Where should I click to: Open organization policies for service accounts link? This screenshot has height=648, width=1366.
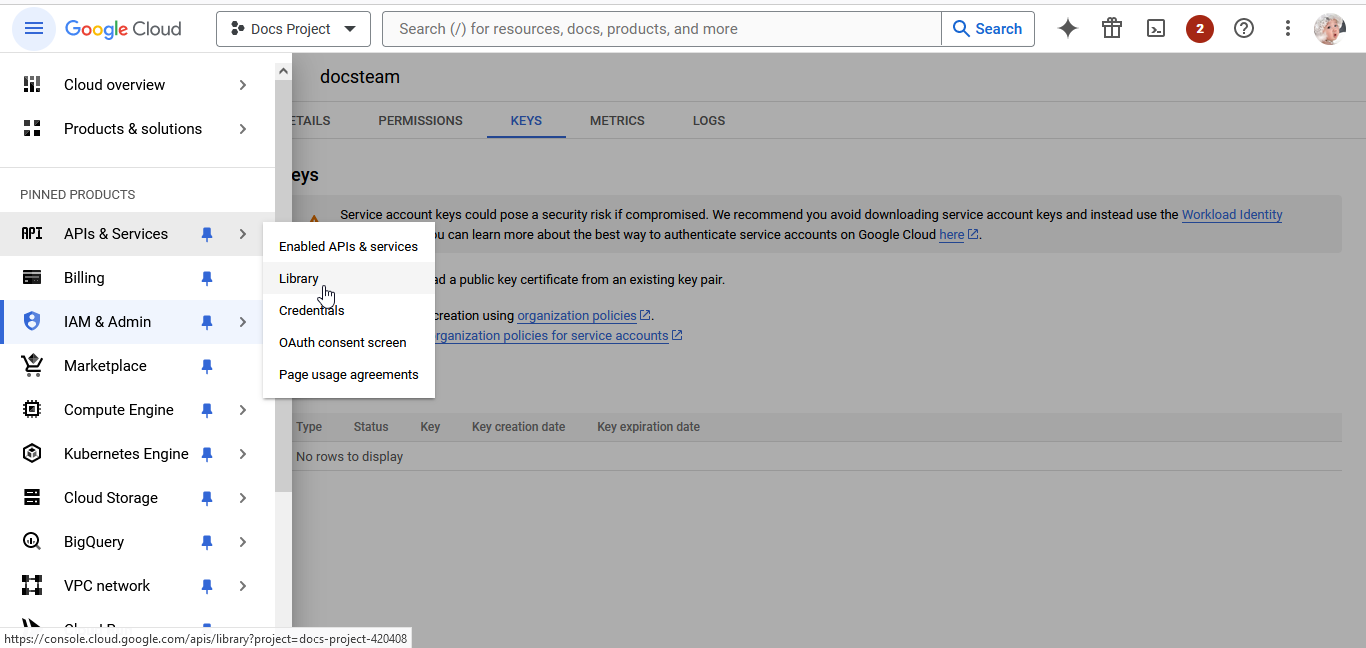pos(558,336)
